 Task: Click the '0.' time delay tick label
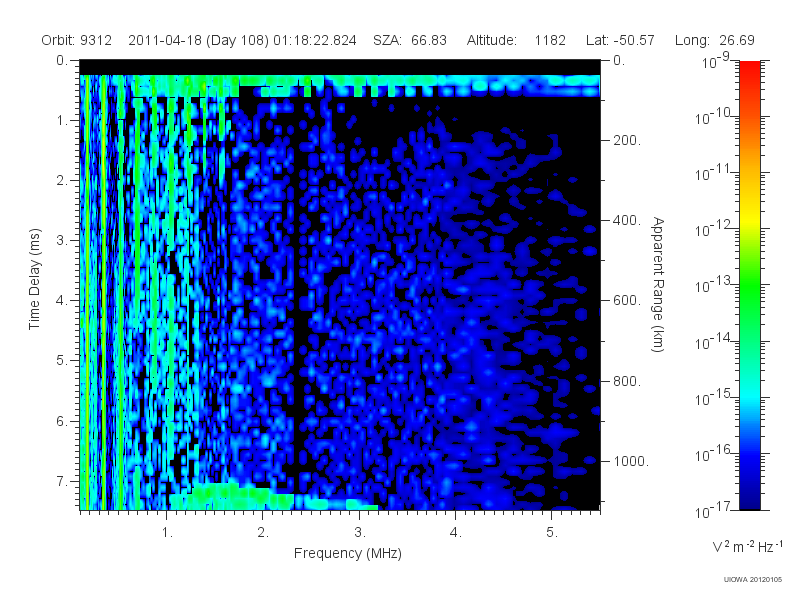point(62,61)
